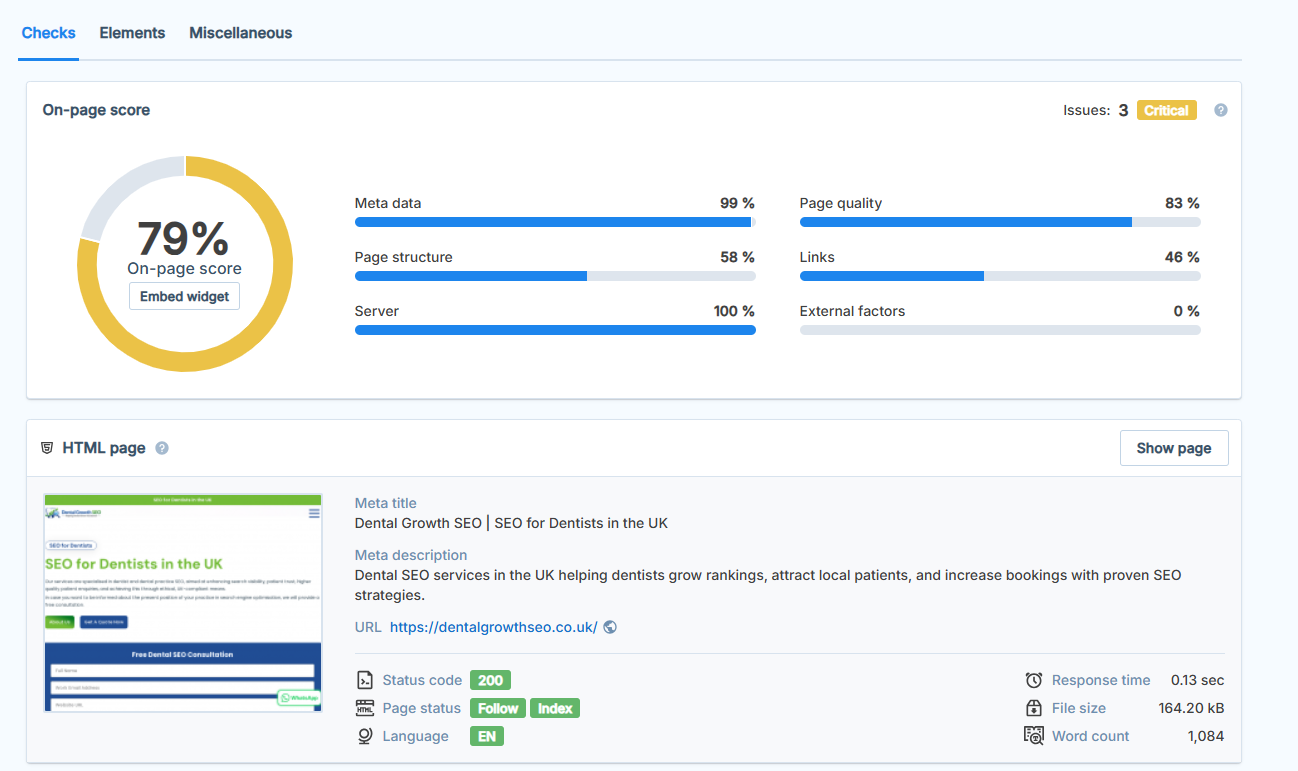Viewport: 1298px width, 771px height.
Task: Click the Server progress bar
Action: [x=555, y=330]
